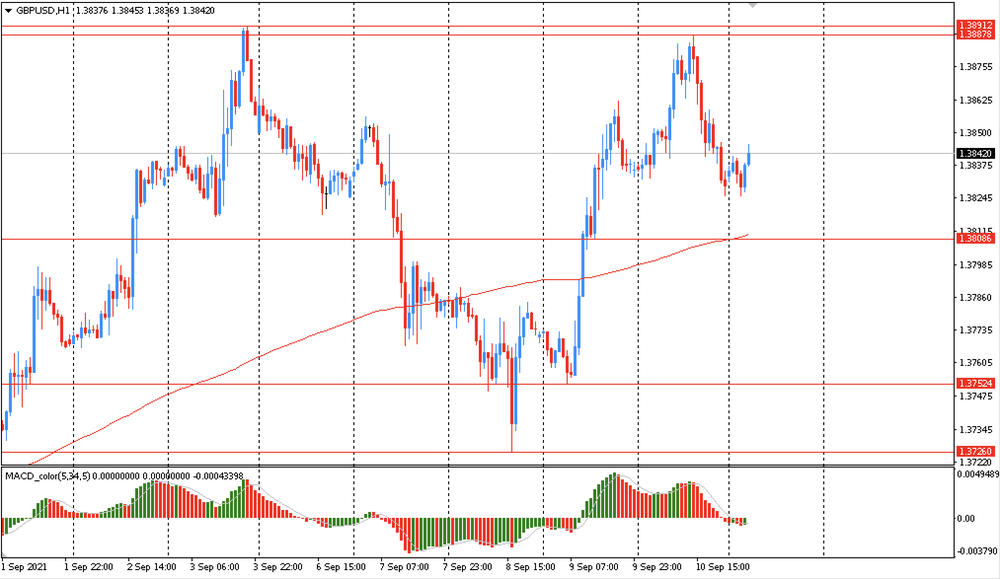Image resolution: width=1000 pixels, height=580 pixels.
Task: Click the GBPUSD,H1 symbol title text
Action: pos(43,11)
